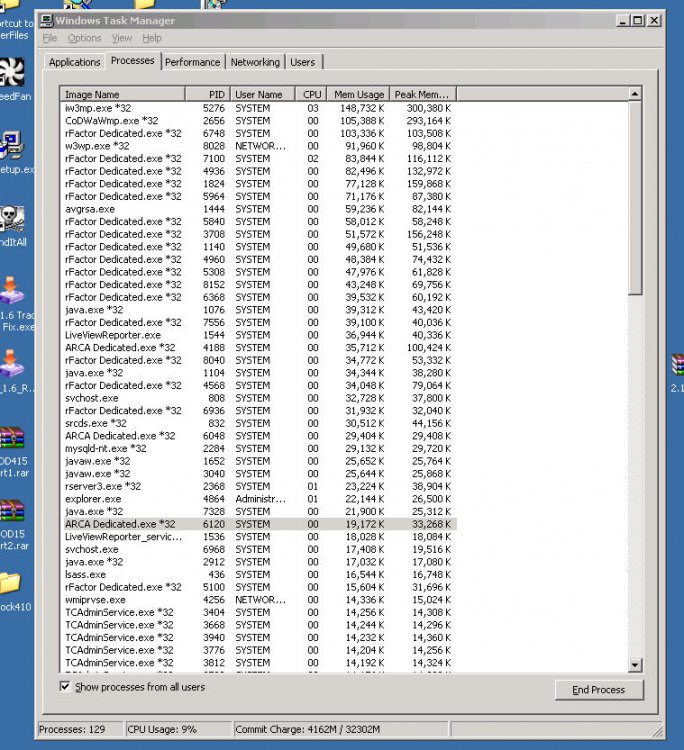Click the Task Manager title bar icon
Image resolution: width=684 pixels, height=750 pixels.
click(46, 20)
